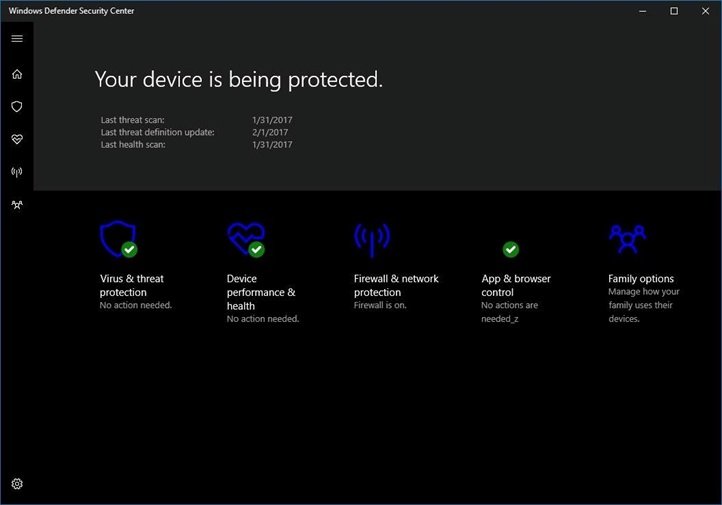Open Virus & threat protection tile title
This screenshot has height=505, width=722.
(132, 285)
